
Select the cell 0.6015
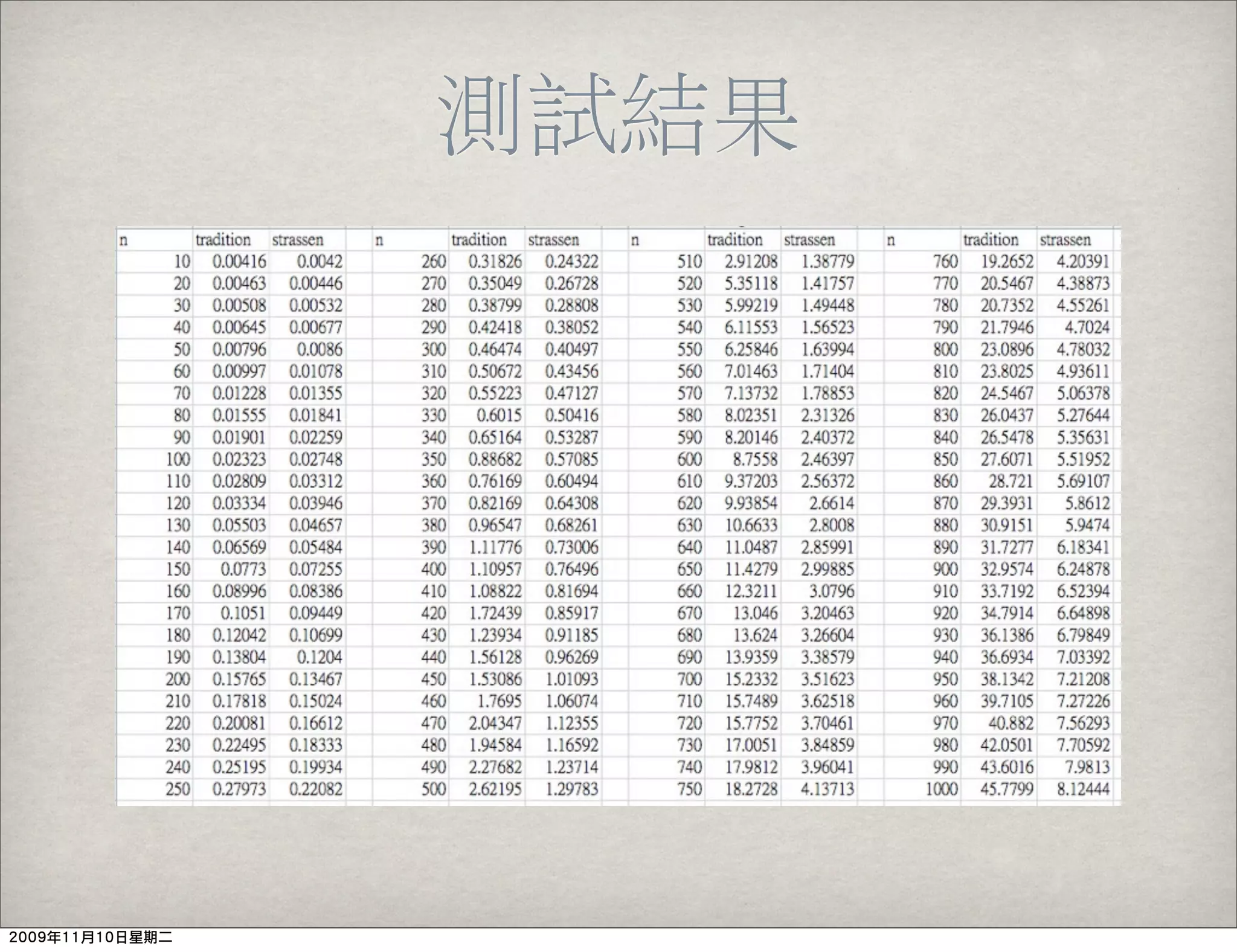(x=500, y=416)
